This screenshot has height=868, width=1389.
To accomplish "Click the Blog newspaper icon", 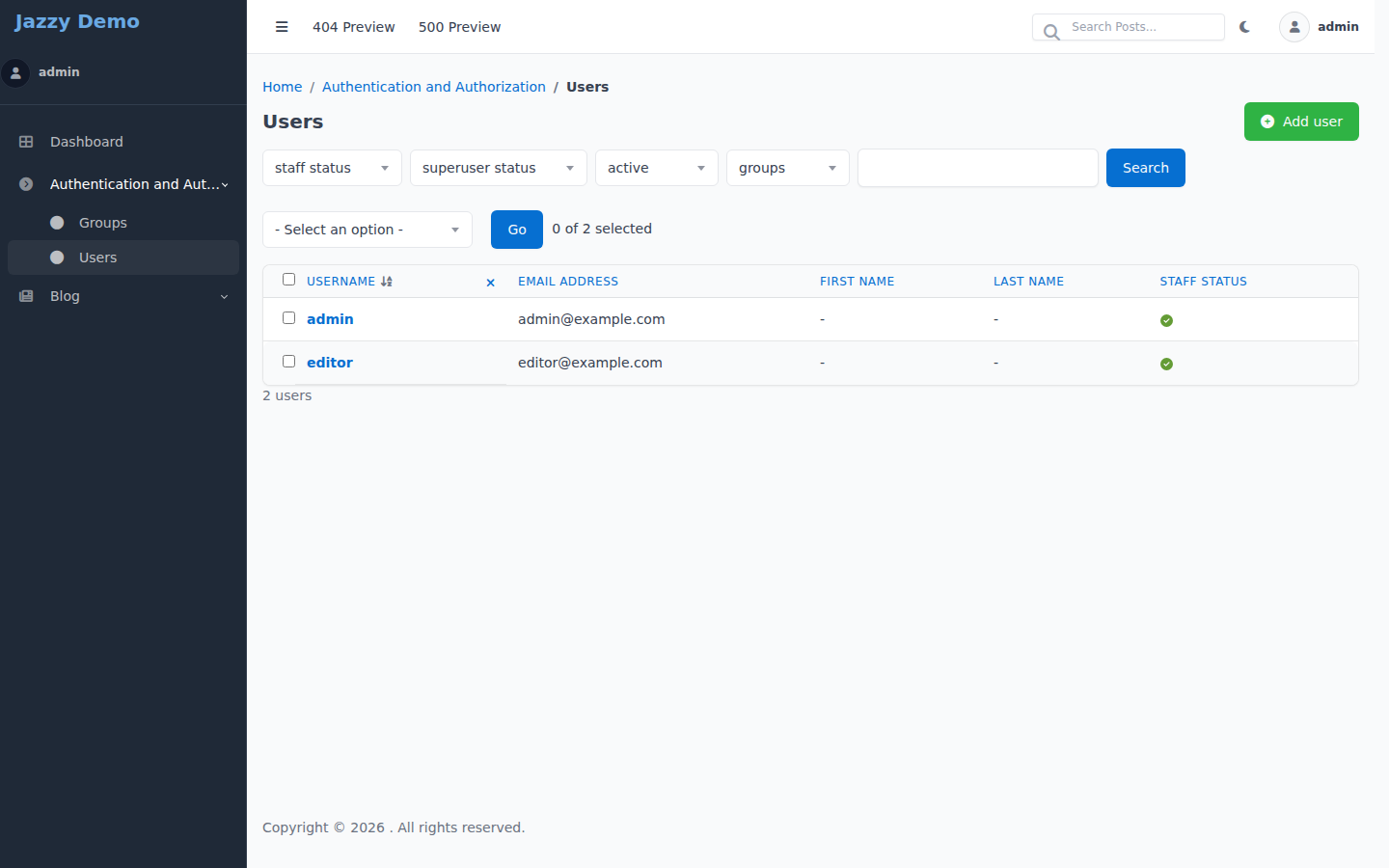I will click(x=26, y=296).
